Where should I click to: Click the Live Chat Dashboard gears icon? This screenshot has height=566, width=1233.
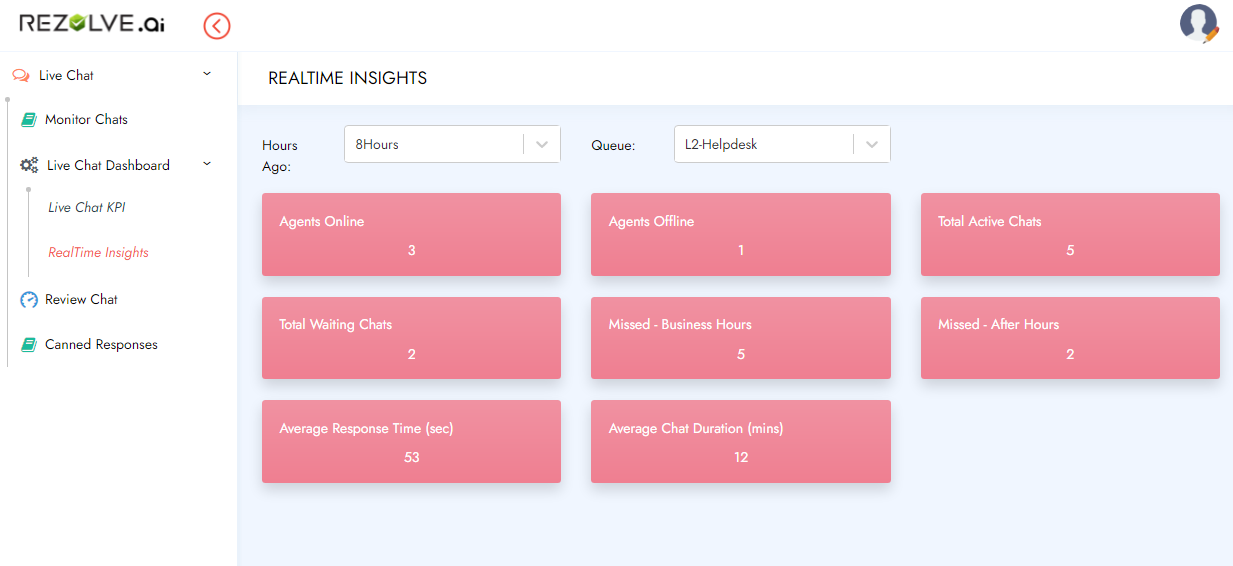30,166
